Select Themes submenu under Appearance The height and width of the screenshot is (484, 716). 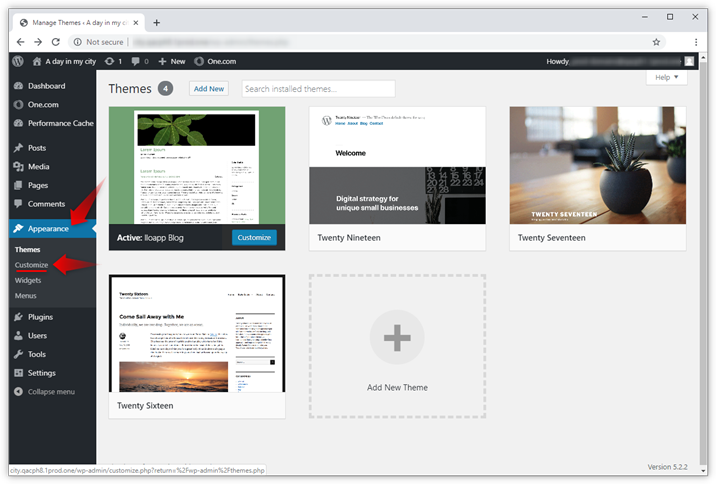click(27, 249)
